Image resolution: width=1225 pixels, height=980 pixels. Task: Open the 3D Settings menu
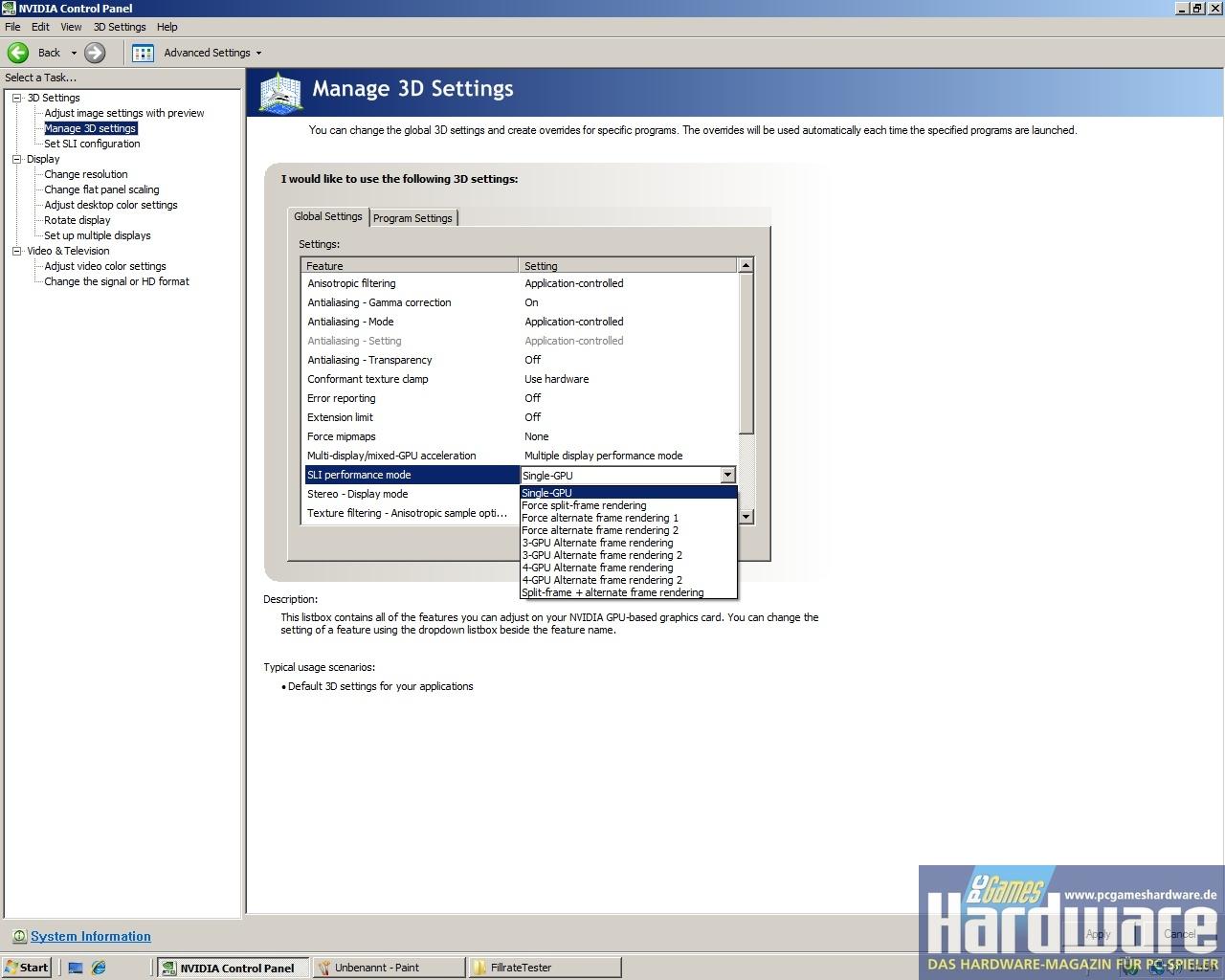click(120, 27)
